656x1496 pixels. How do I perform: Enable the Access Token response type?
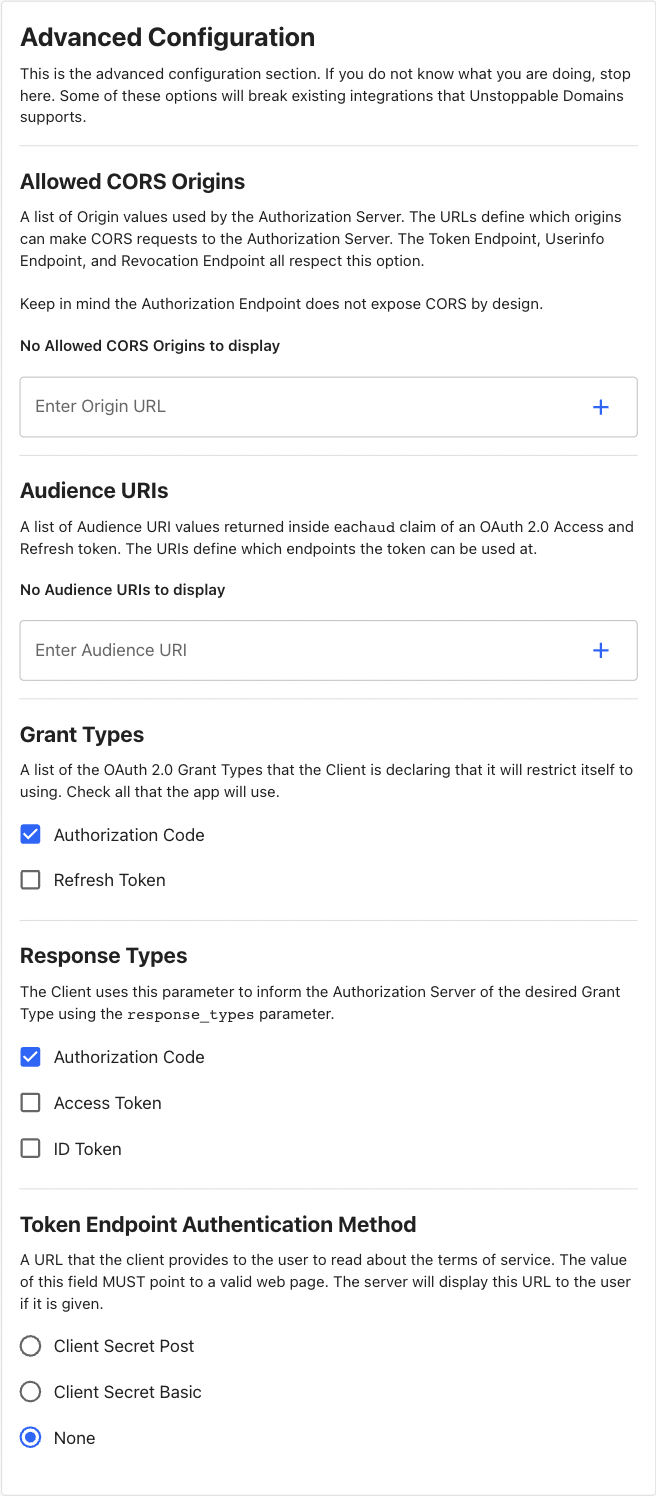(30, 1102)
